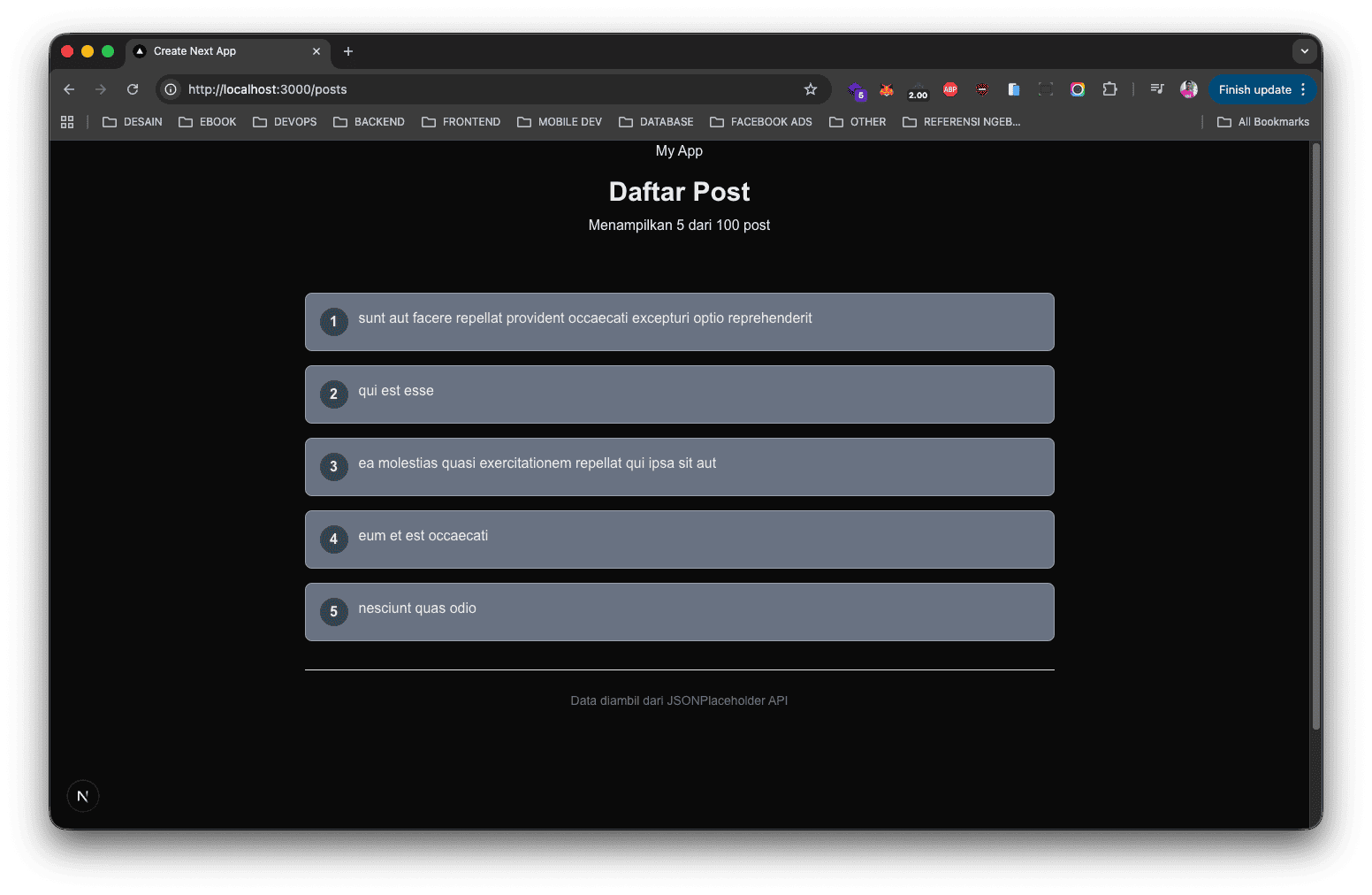Open the media controls icon in toolbar
The width and height of the screenshot is (1372, 895).
[x=1156, y=89]
